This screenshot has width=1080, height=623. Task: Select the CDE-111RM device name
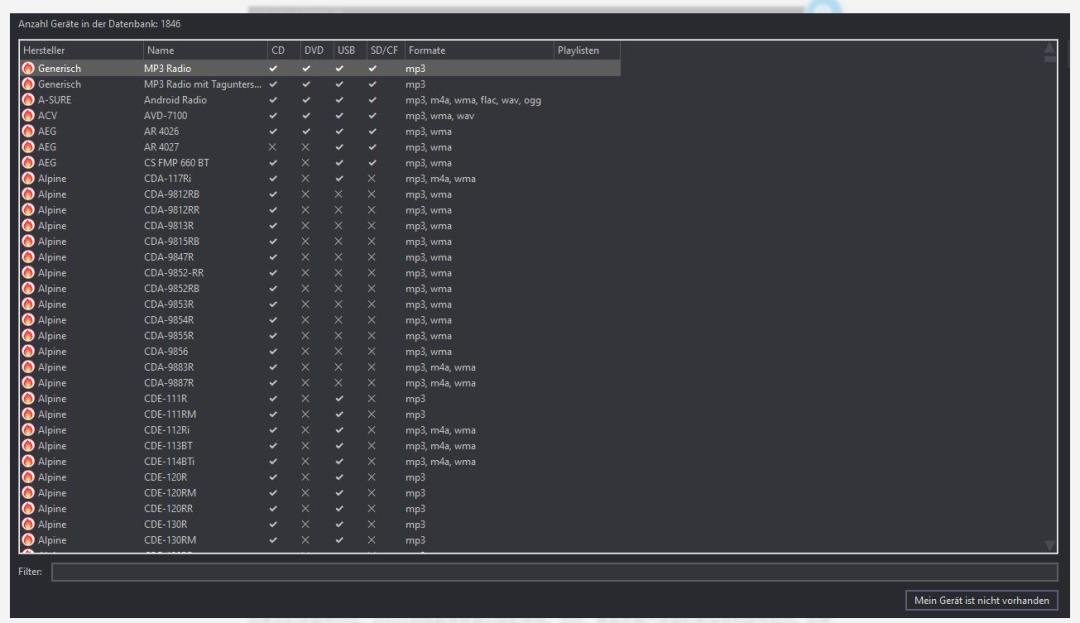(170, 414)
